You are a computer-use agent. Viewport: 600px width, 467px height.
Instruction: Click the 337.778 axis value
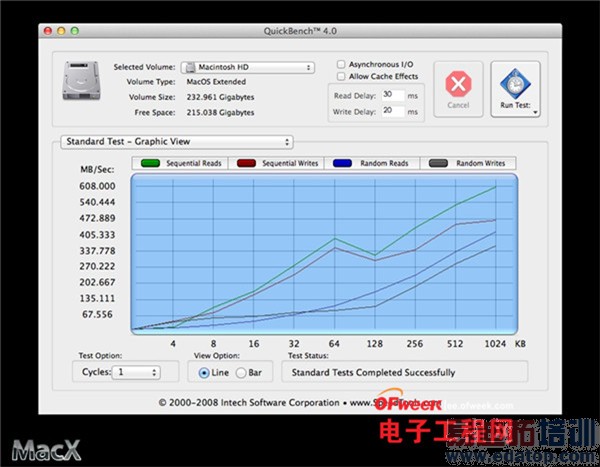[97, 251]
